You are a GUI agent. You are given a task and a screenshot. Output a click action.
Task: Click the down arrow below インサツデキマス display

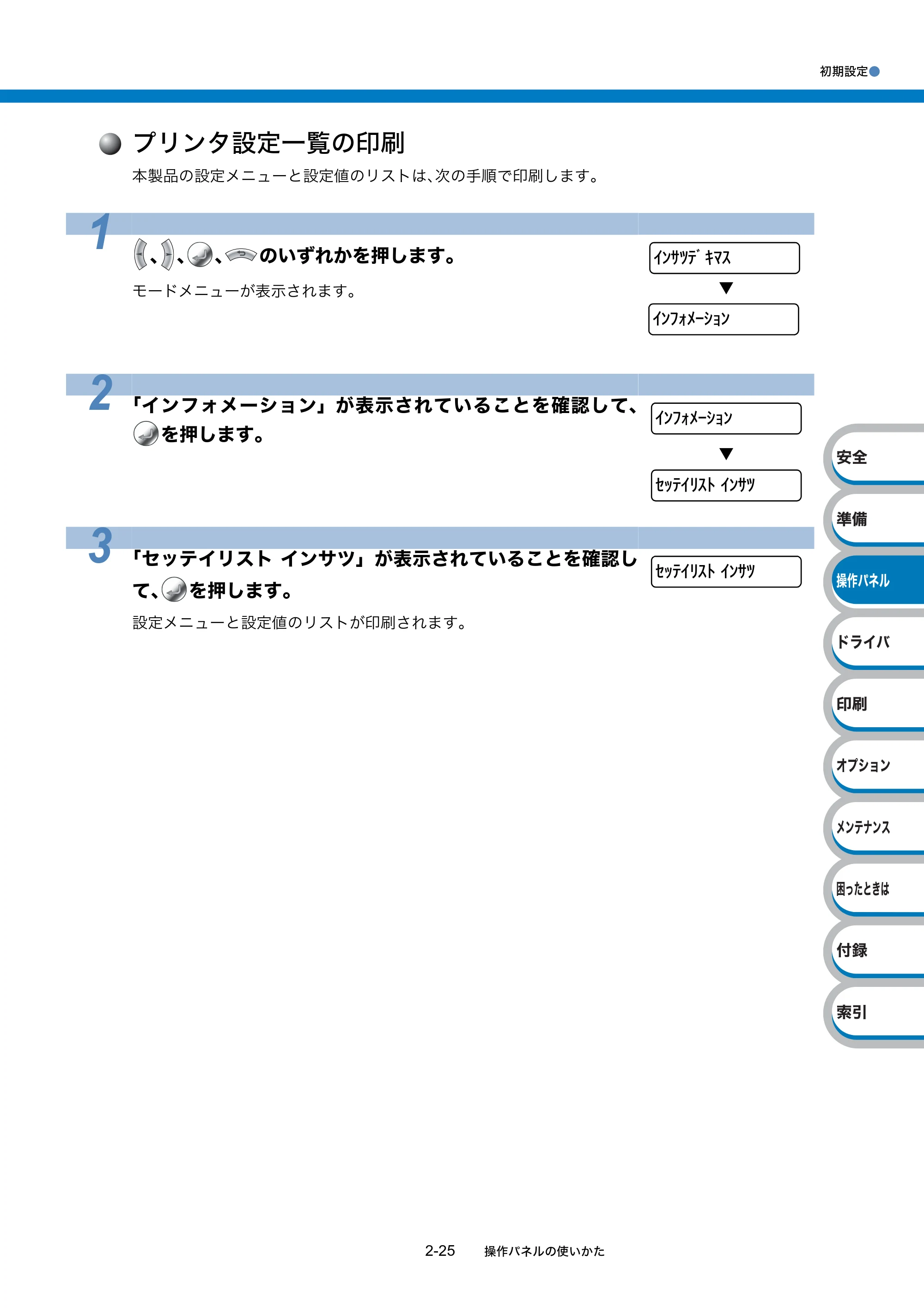pos(726,288)
